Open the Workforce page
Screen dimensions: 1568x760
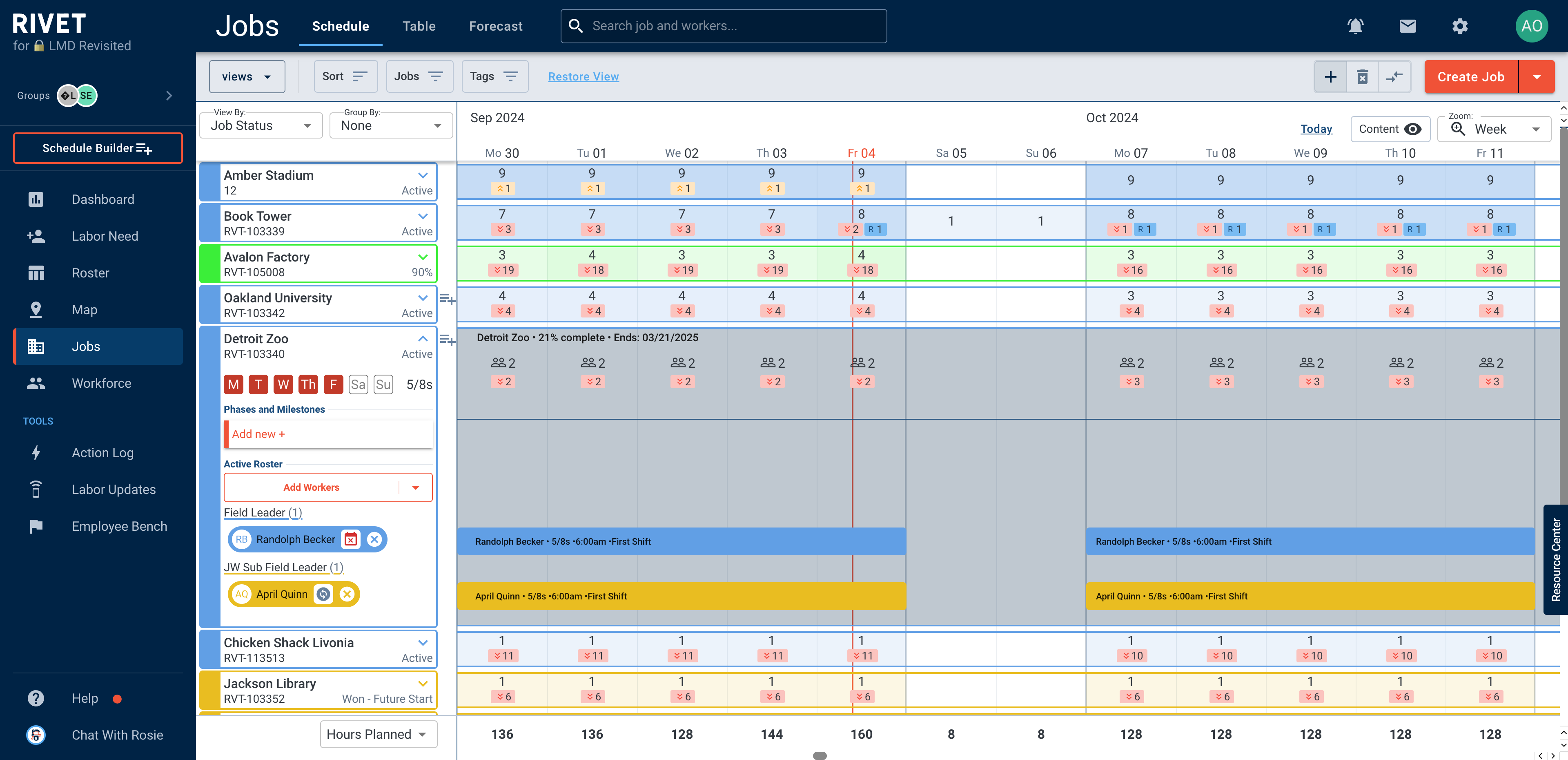(x=98, y=383)
